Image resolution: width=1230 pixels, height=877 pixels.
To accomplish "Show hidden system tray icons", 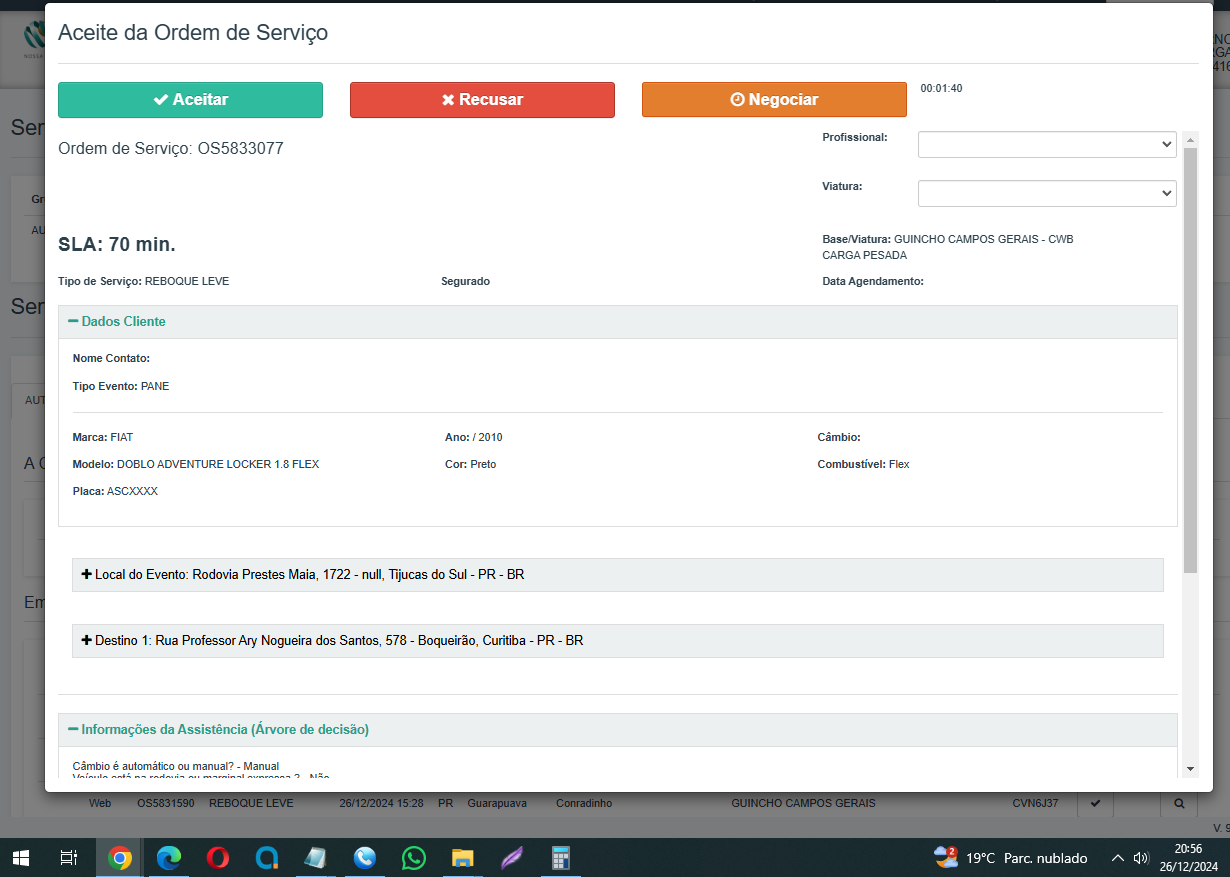I will click(x=1117, y=857).
